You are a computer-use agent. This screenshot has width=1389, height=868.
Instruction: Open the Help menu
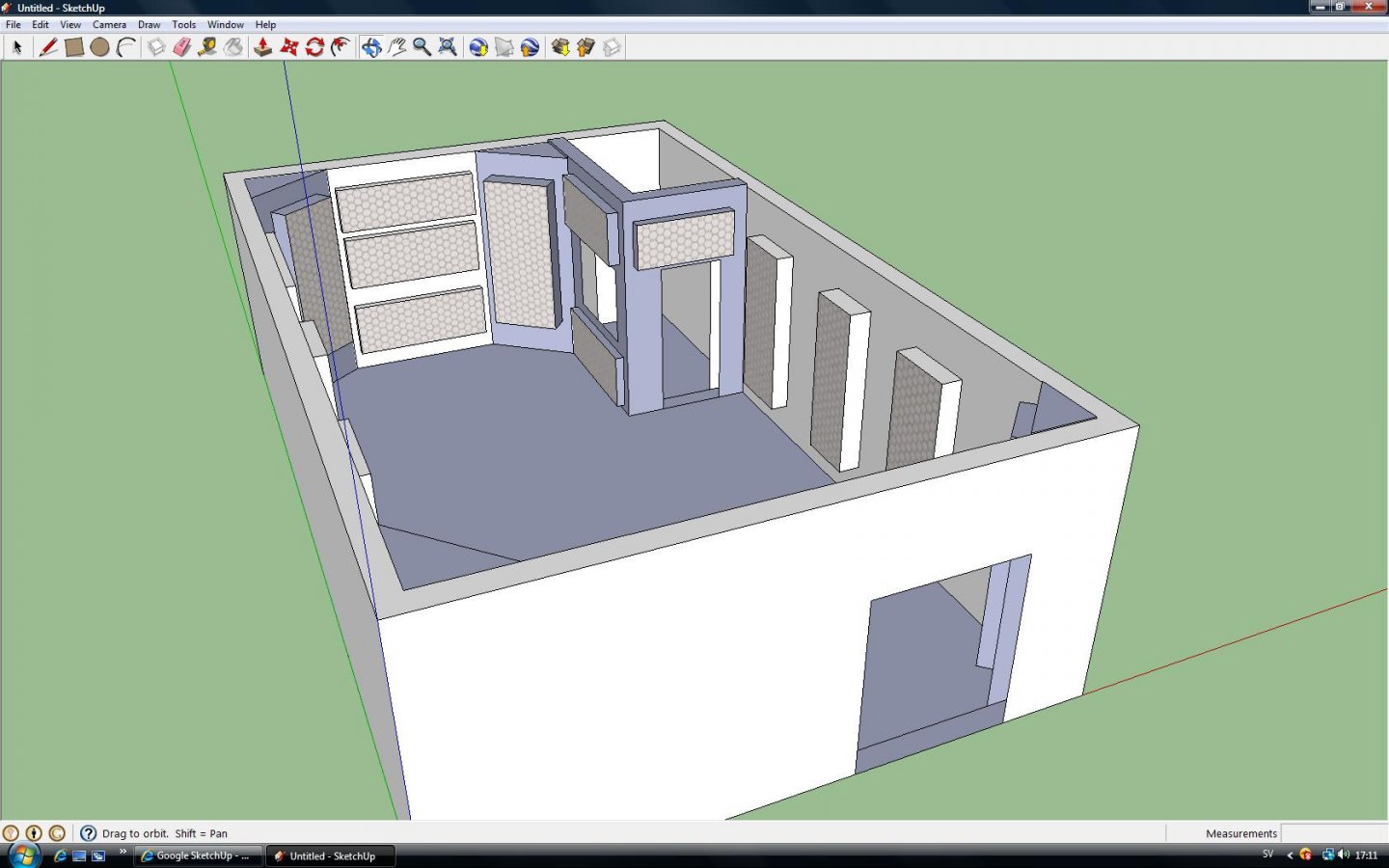pos(265,24)
